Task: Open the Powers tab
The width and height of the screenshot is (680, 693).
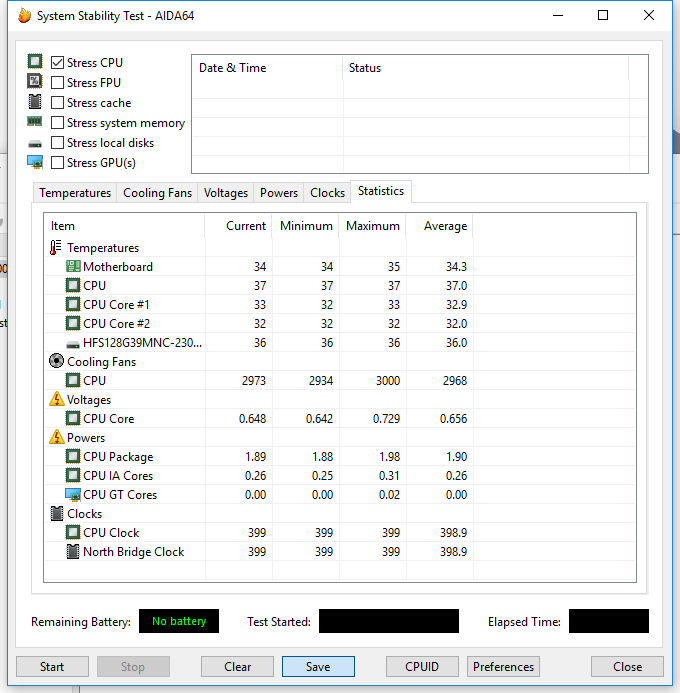Action: tap(279, 193)
